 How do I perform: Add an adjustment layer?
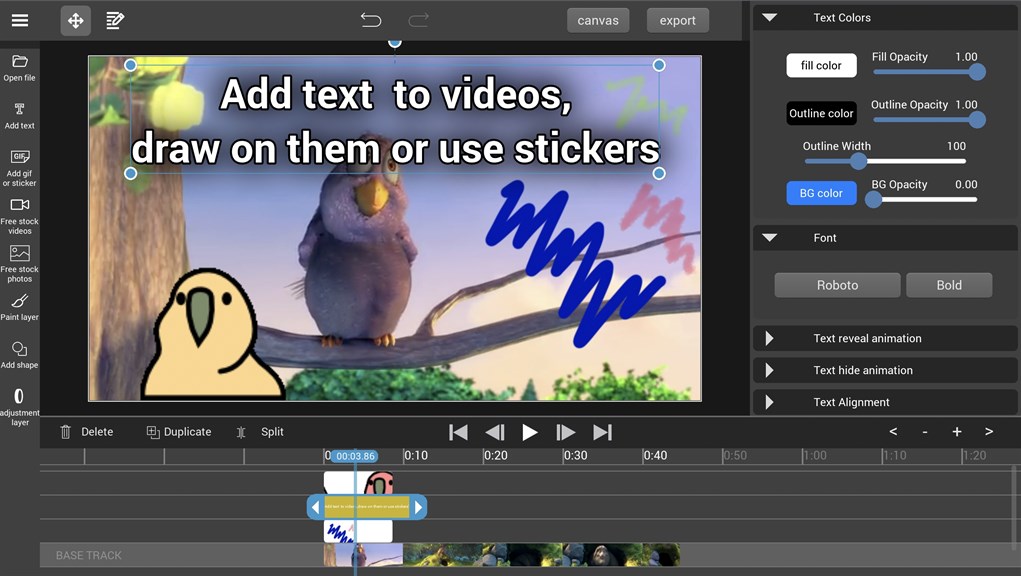coord(19,397)
